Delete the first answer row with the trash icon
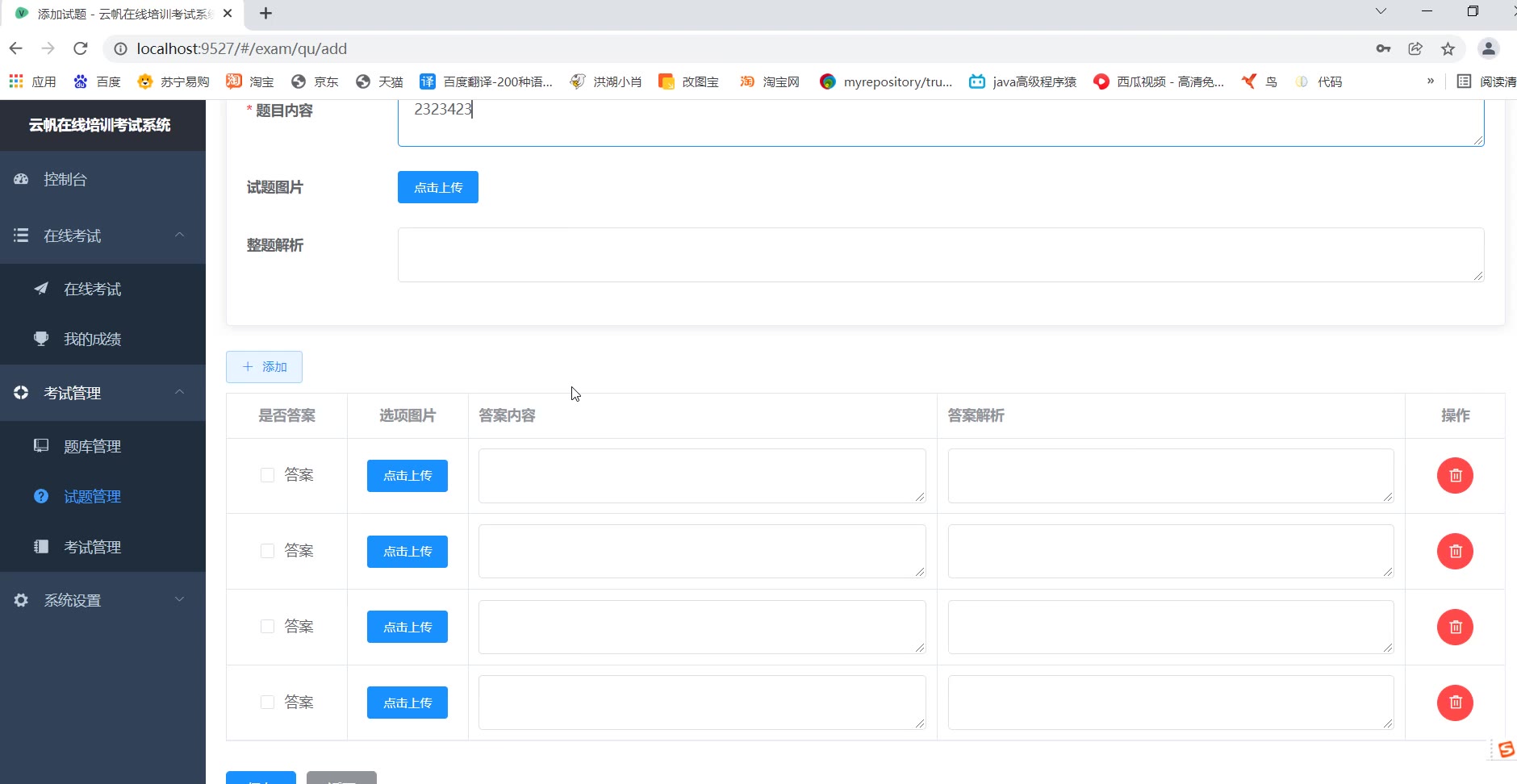1517x784 pixels. click(x=1455, y=476)
